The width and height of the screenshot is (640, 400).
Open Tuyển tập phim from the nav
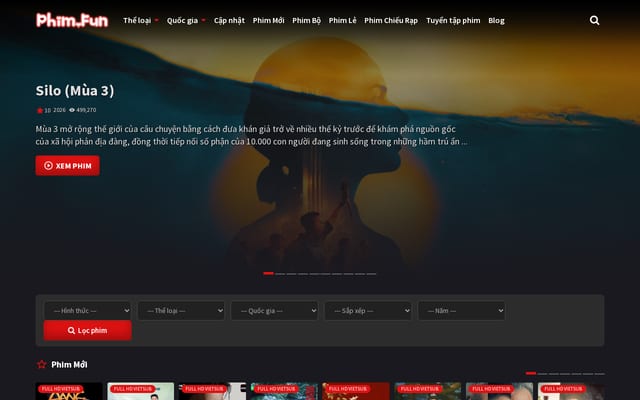[453, 20]
